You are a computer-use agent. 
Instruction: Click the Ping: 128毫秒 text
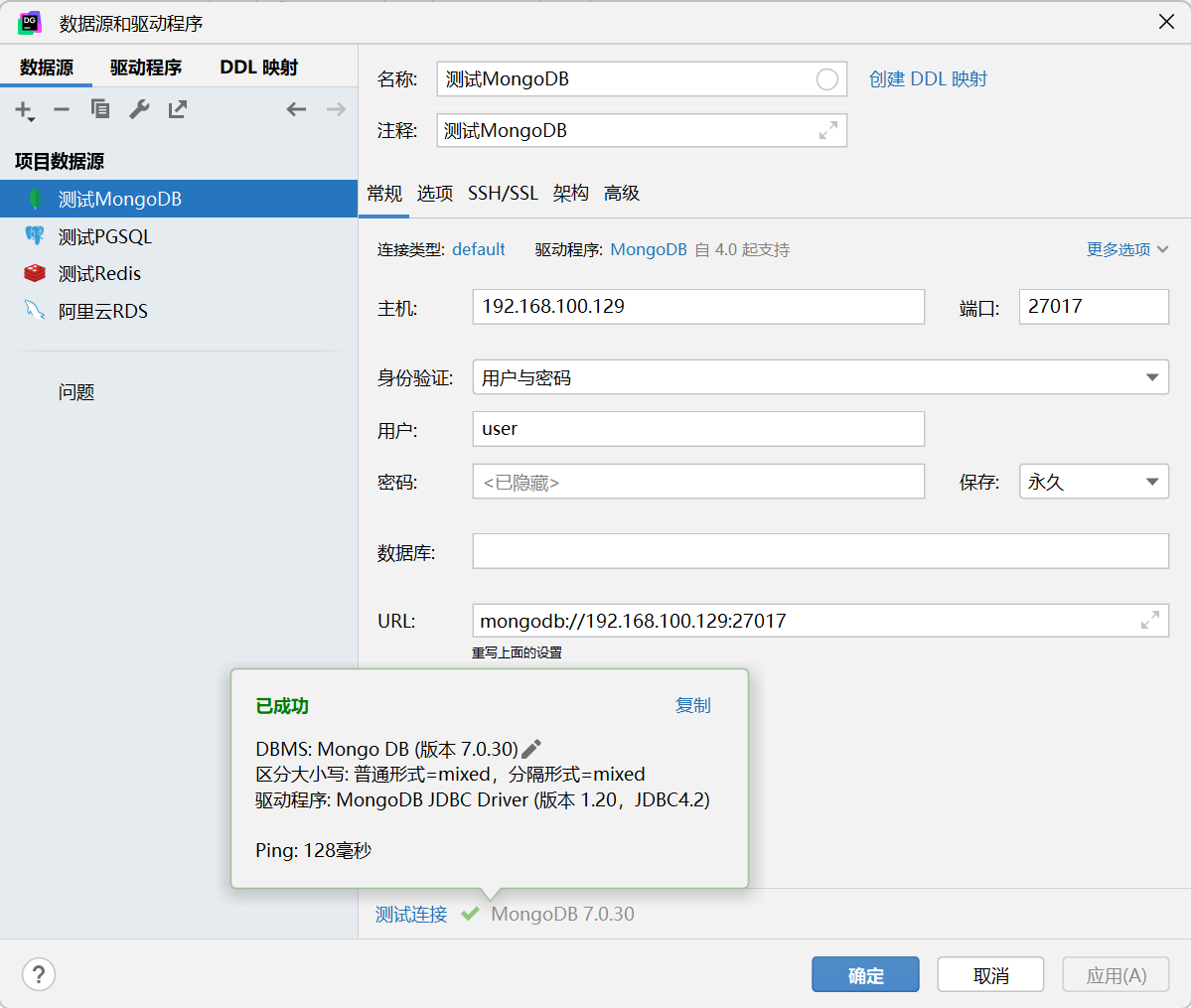[313, 850]
